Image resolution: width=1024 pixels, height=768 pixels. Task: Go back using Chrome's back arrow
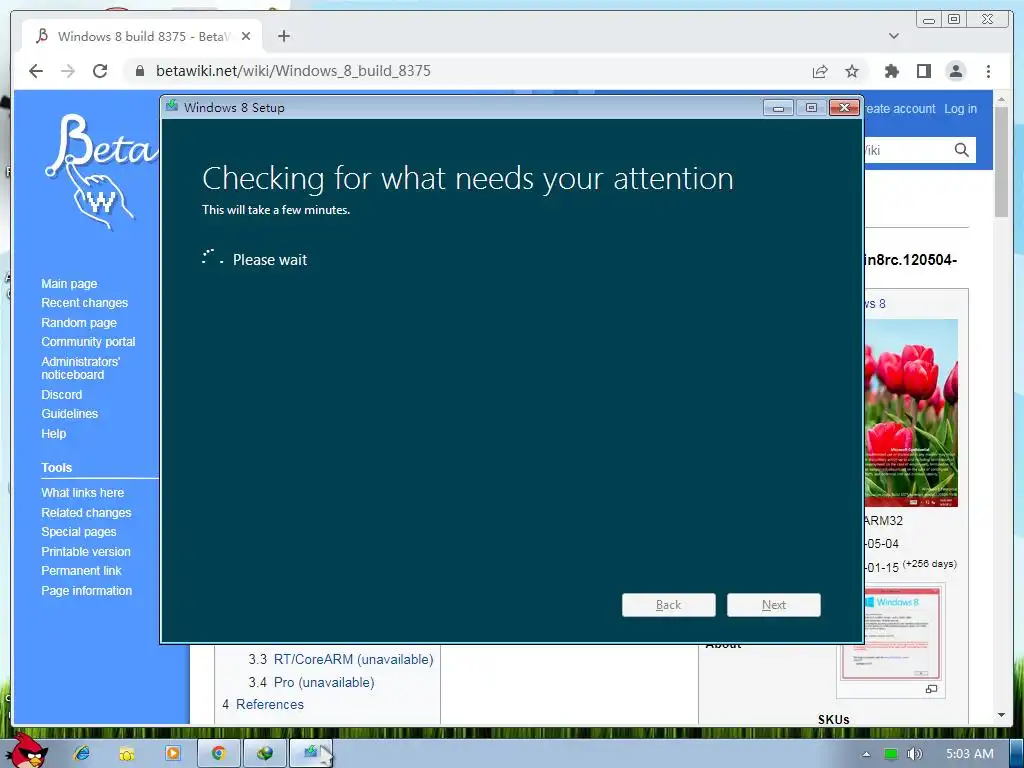(x=36, y=71)
